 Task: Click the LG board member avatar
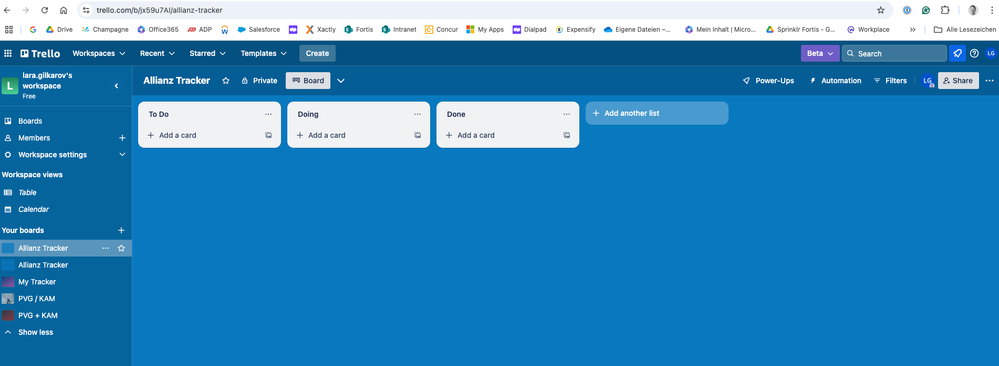pos(928,81)
